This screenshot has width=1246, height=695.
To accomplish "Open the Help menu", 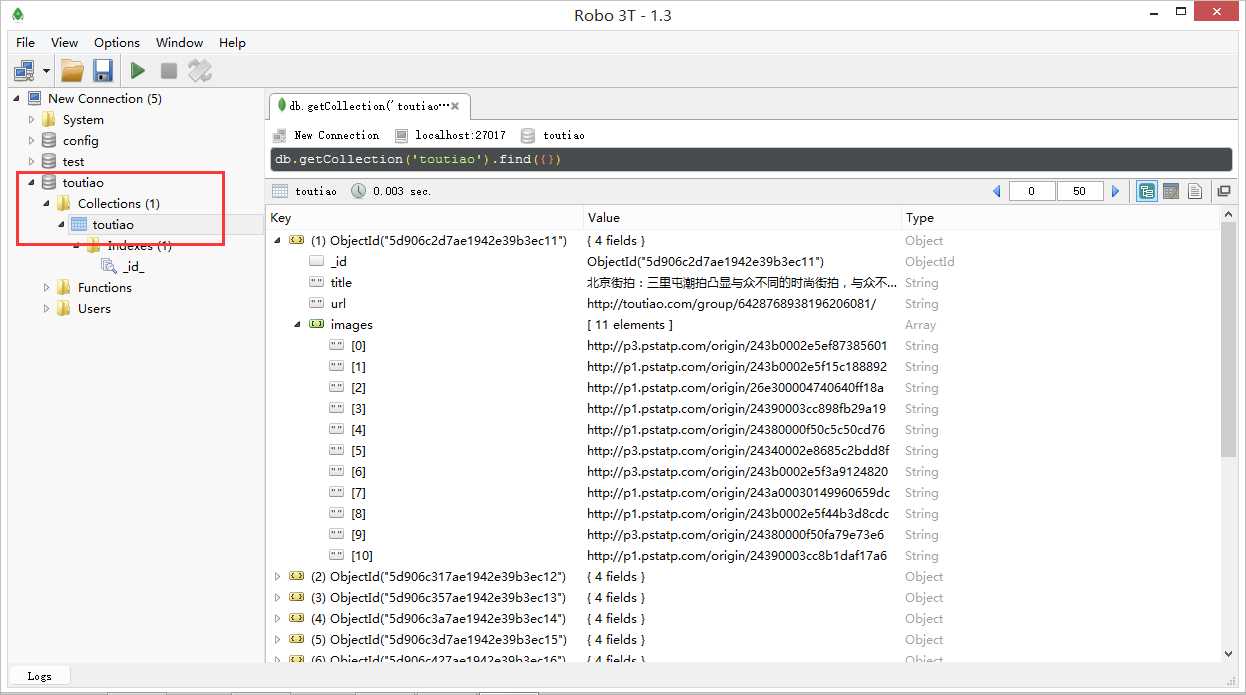I will coord(232,42).
